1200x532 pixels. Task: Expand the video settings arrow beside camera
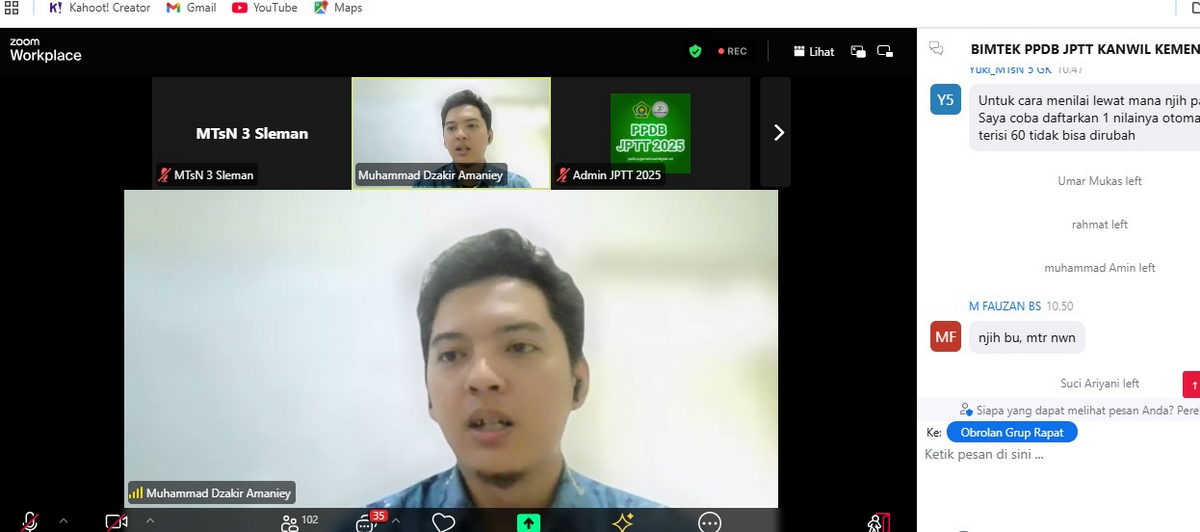(150, 520)
